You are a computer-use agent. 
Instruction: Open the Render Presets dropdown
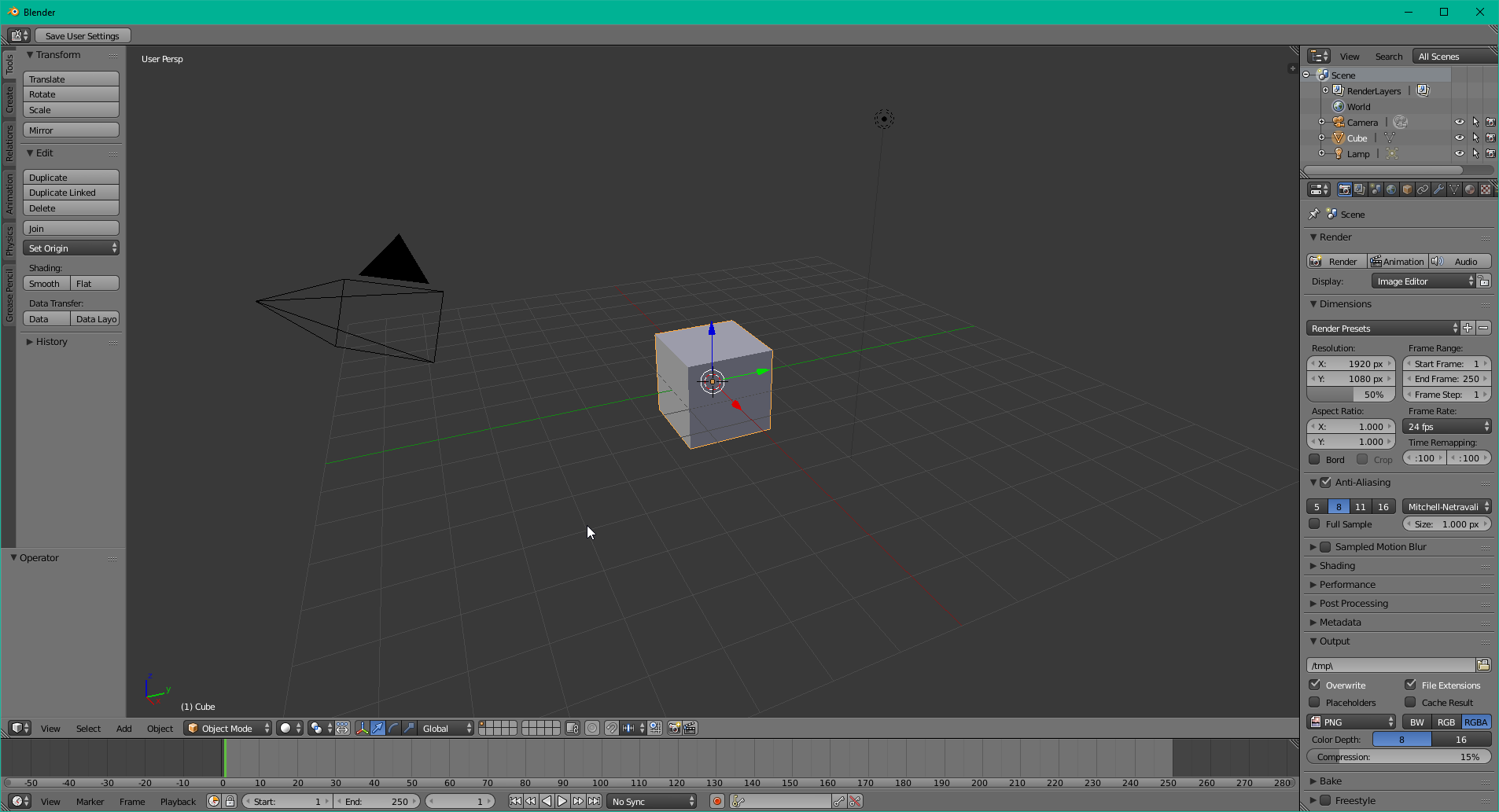pos(1383,328)
